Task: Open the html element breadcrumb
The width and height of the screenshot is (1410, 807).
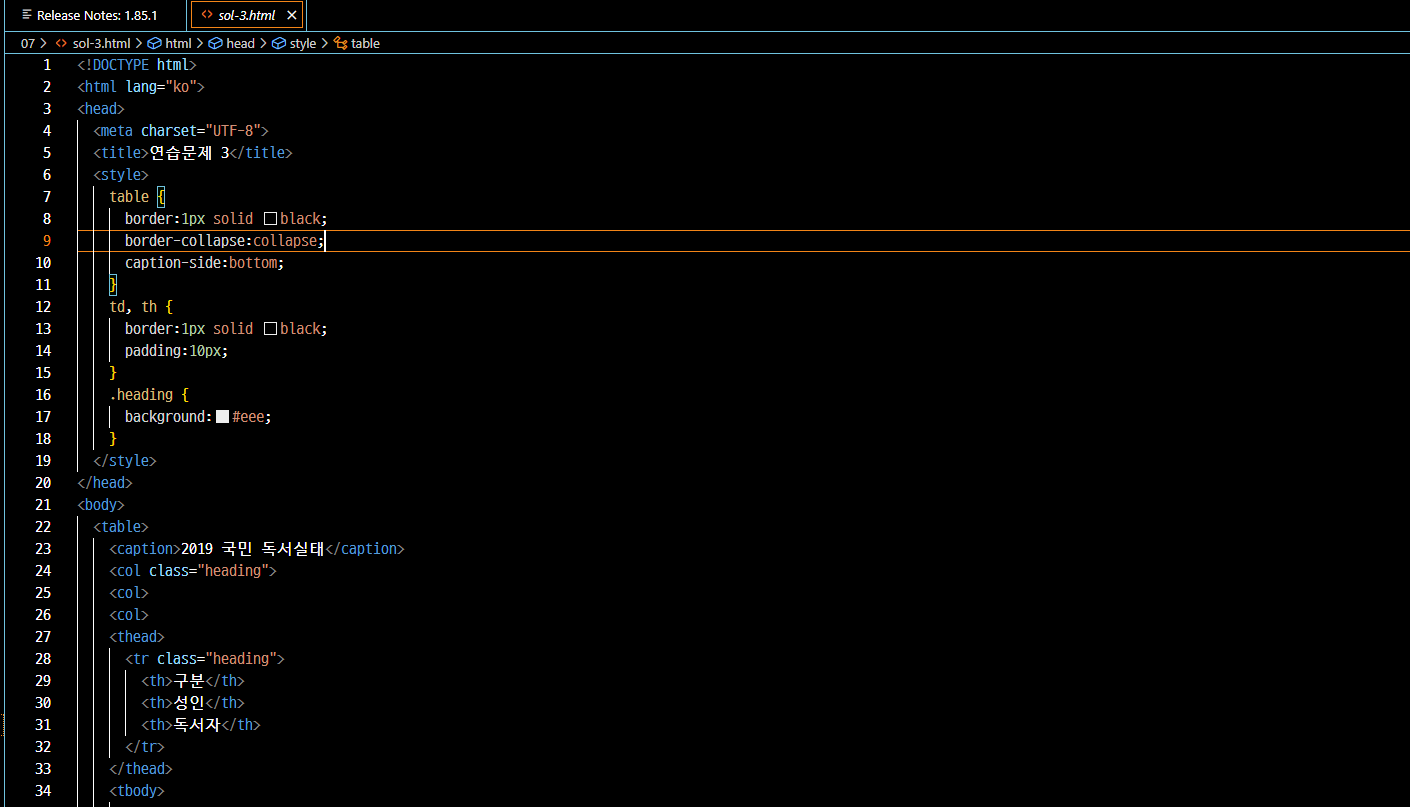Action: [x=178, y=43]
